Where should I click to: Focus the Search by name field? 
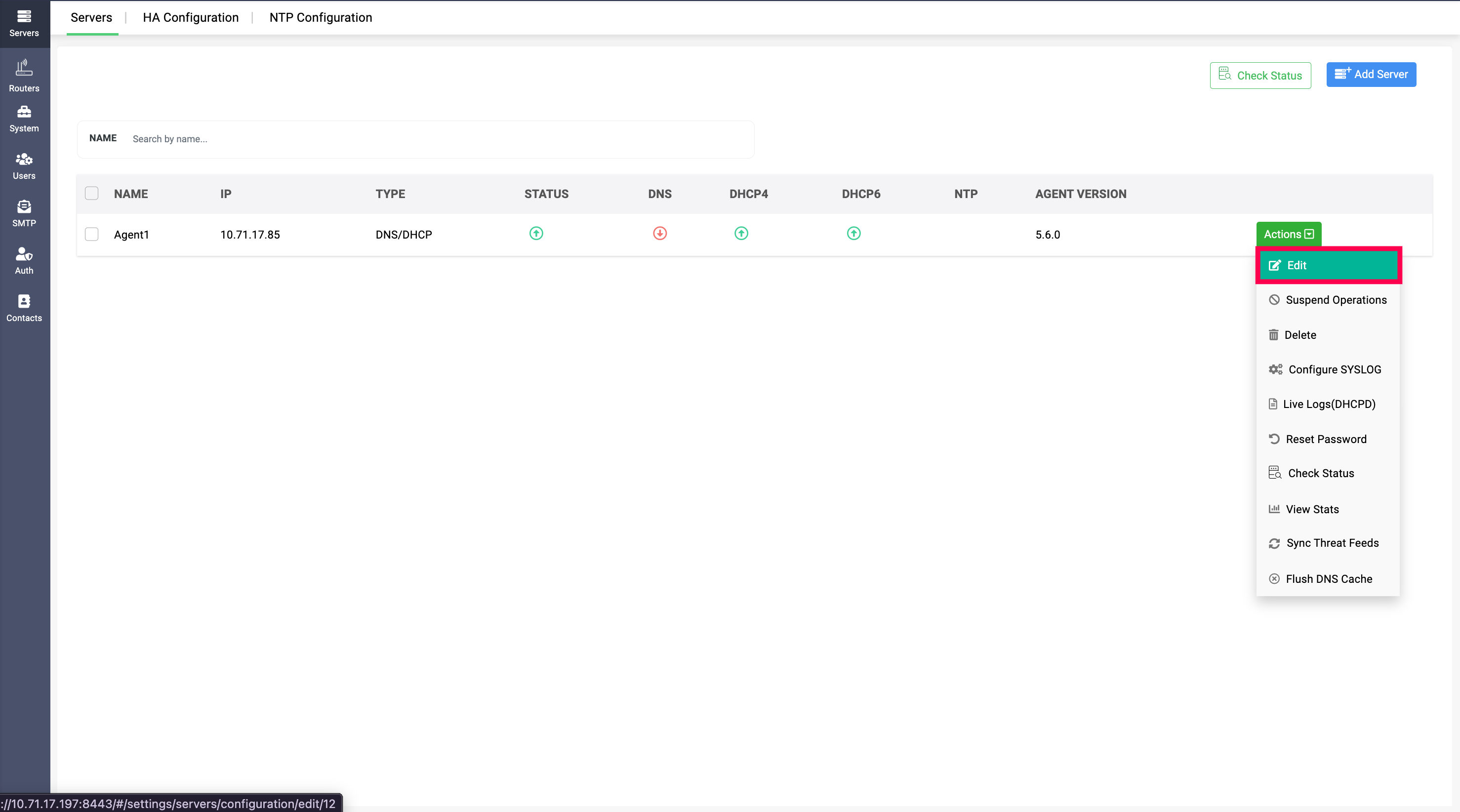coord(437,139)
